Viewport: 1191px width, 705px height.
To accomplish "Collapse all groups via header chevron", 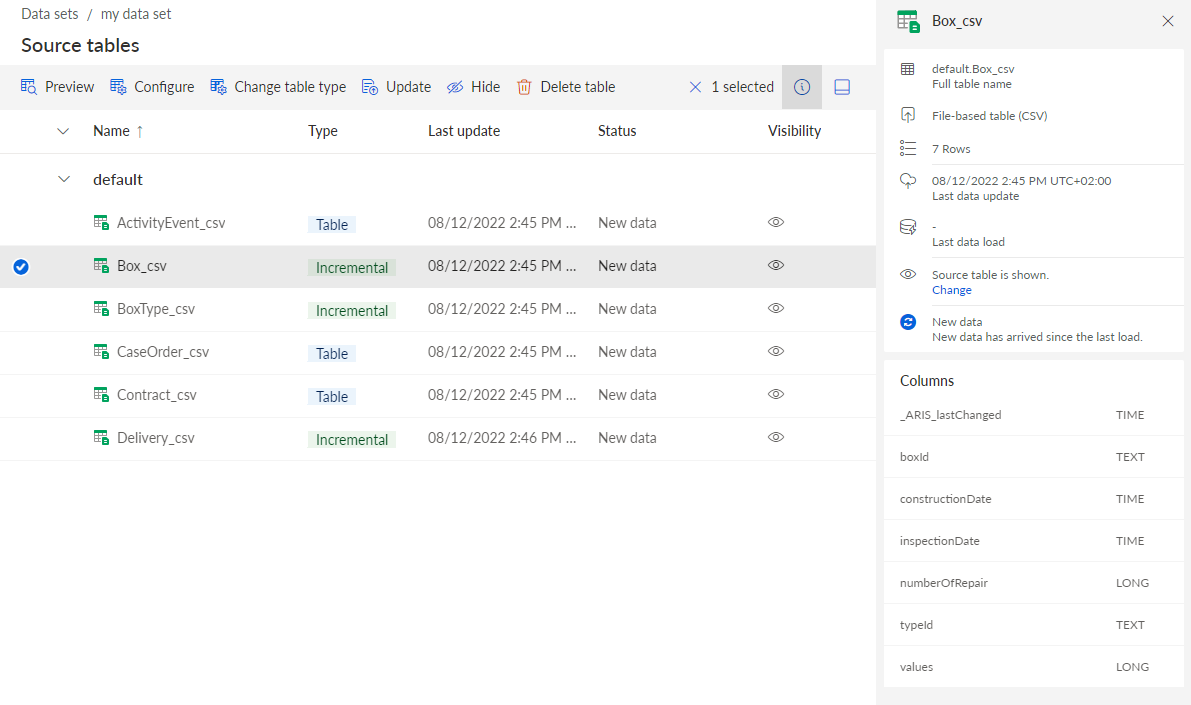I will (63, 131).
